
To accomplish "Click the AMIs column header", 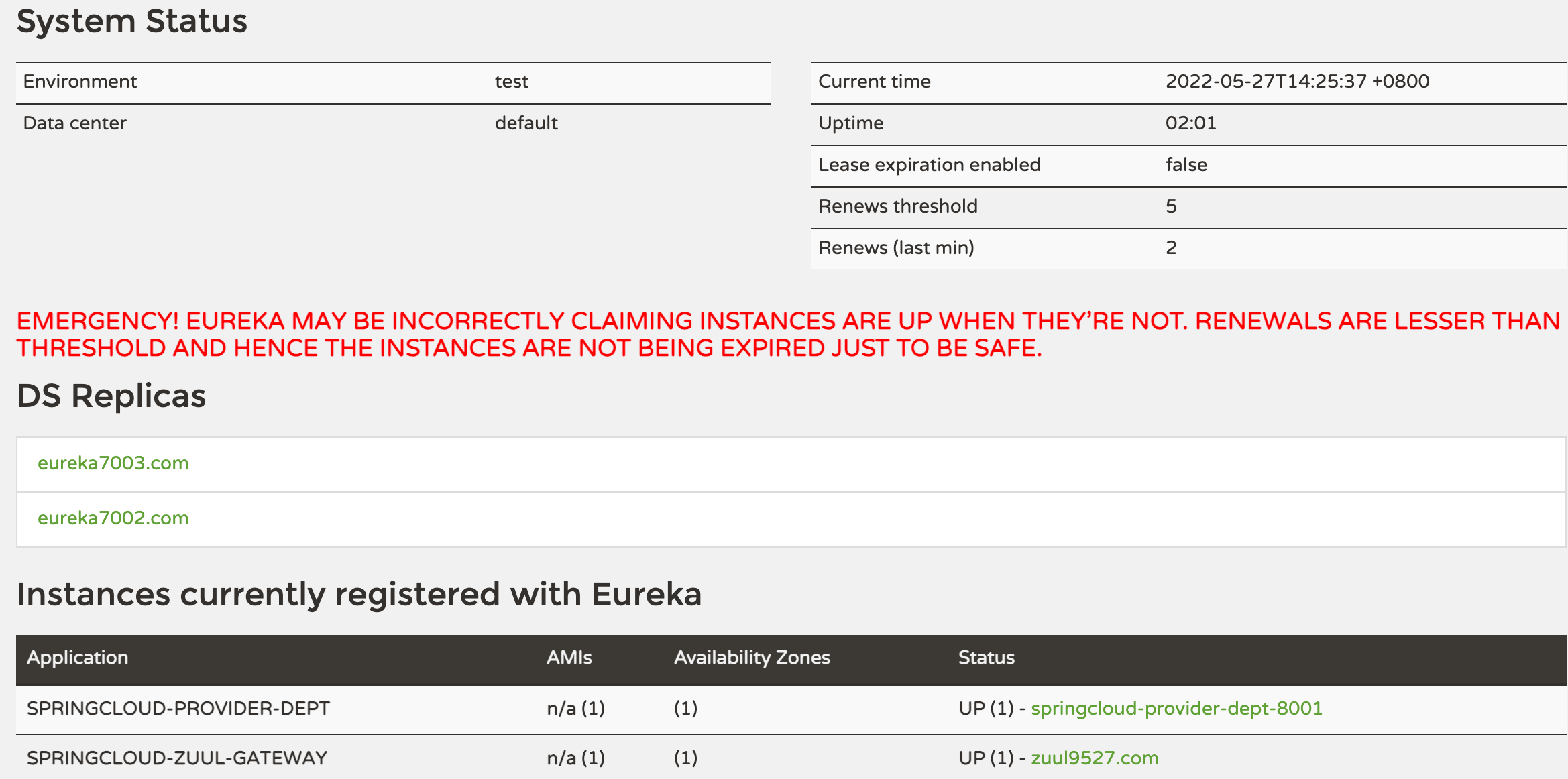I will pos(569,658).
